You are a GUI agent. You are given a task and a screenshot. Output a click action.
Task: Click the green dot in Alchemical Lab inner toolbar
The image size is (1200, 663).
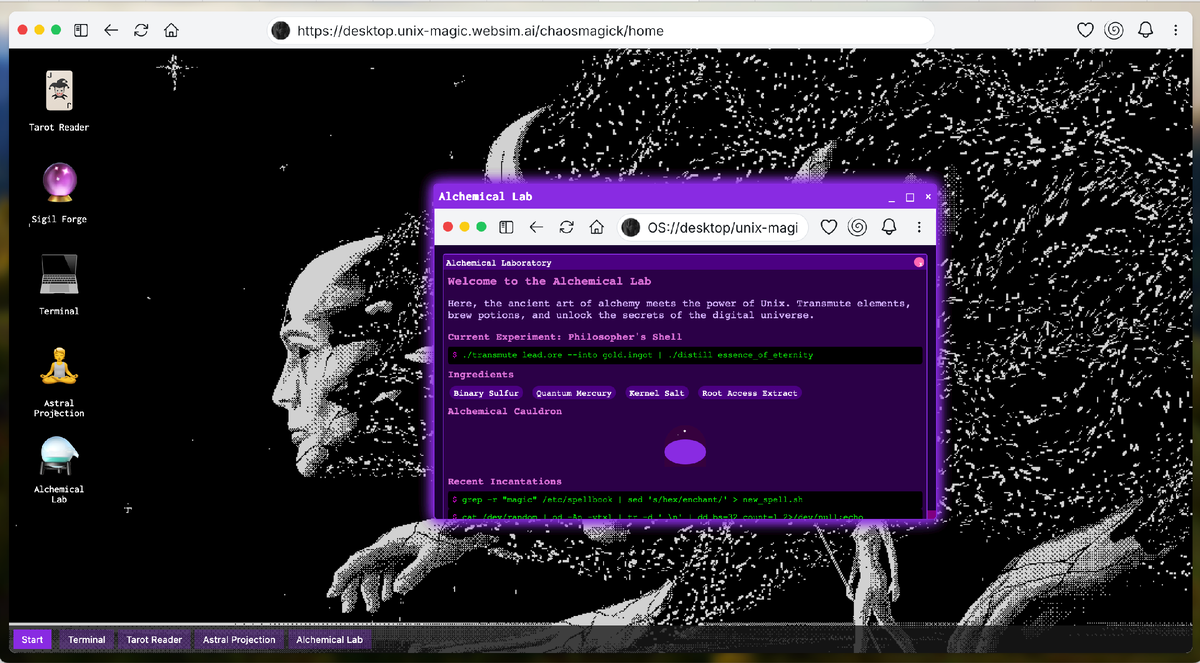(481, 227)
